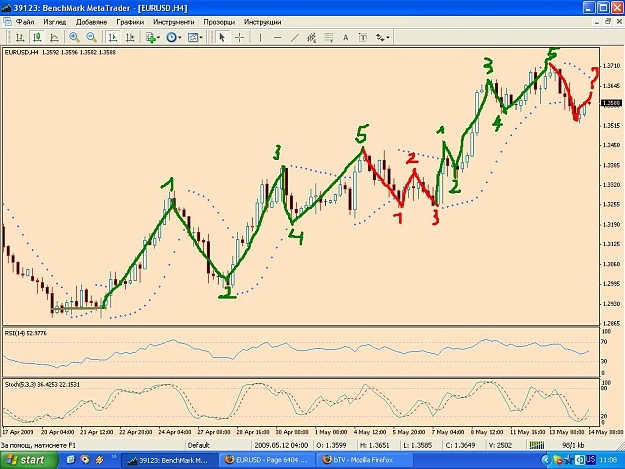Click the C: 1.3649 close value
The height and width of the screenshot is (469, 625).
(x=460, y=445)
